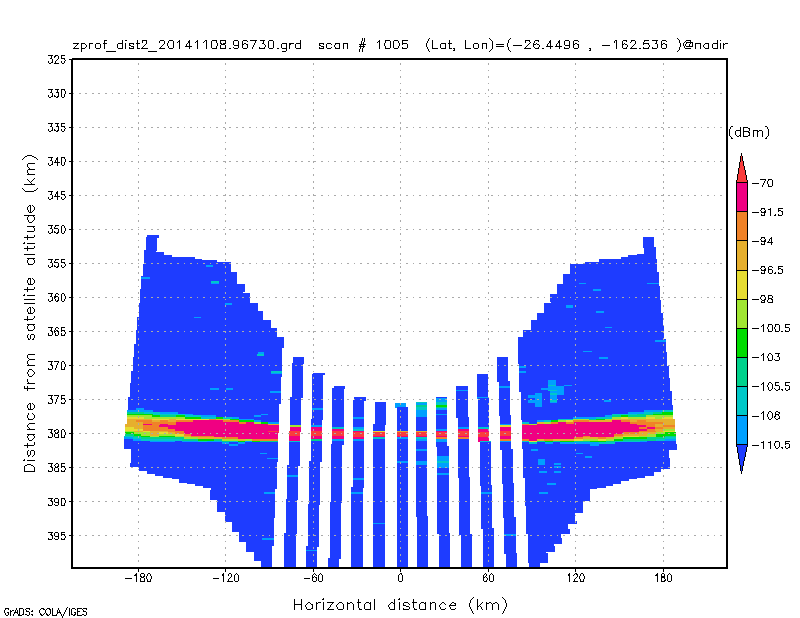800x618 pixels.
Task: Click the y-axis tick label 325
Action: 57,60
